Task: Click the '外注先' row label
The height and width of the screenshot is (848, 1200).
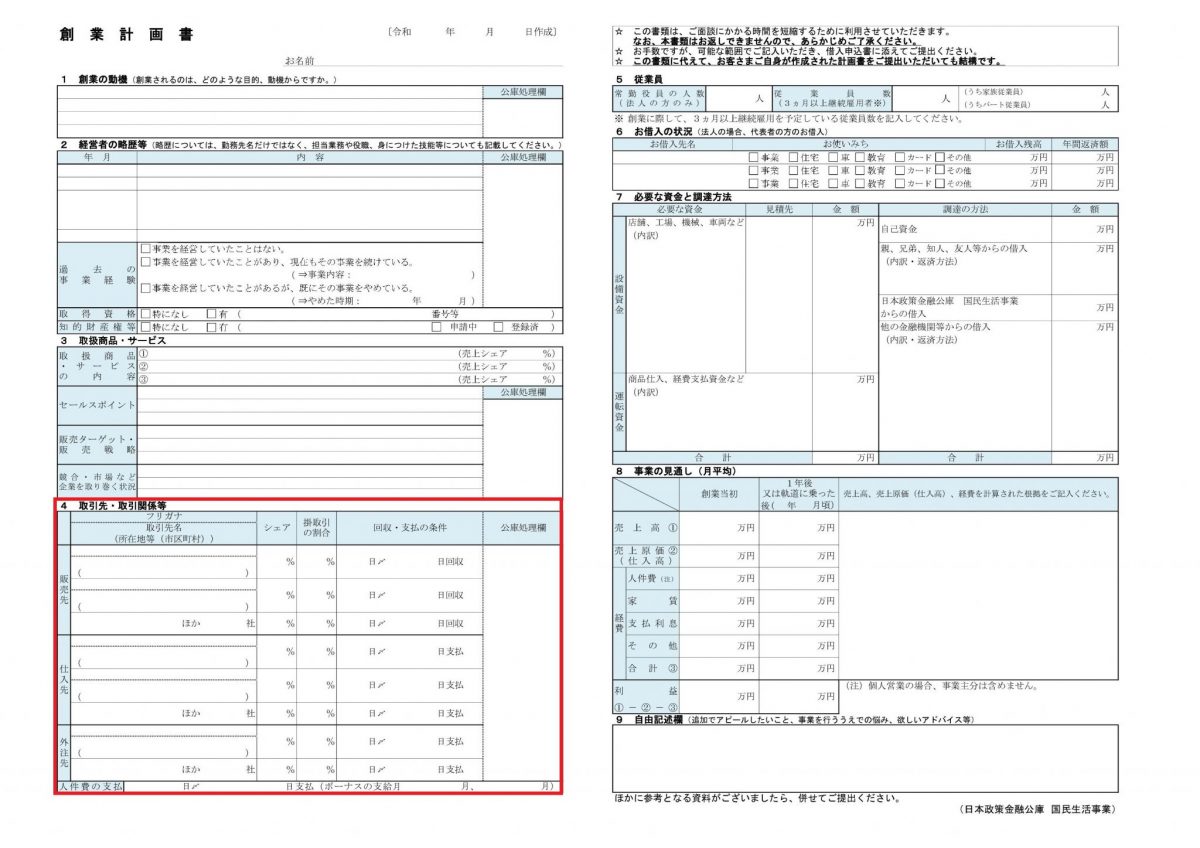Action: [x=64, y=752]
